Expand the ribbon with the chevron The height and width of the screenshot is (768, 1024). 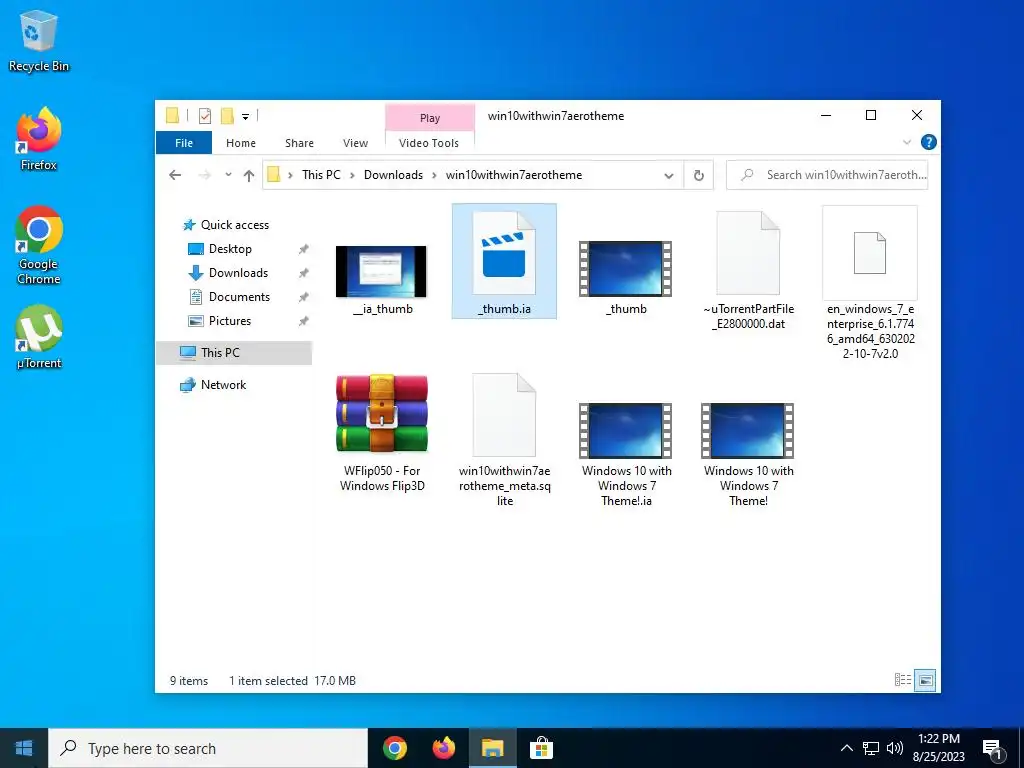coord(906,142)
